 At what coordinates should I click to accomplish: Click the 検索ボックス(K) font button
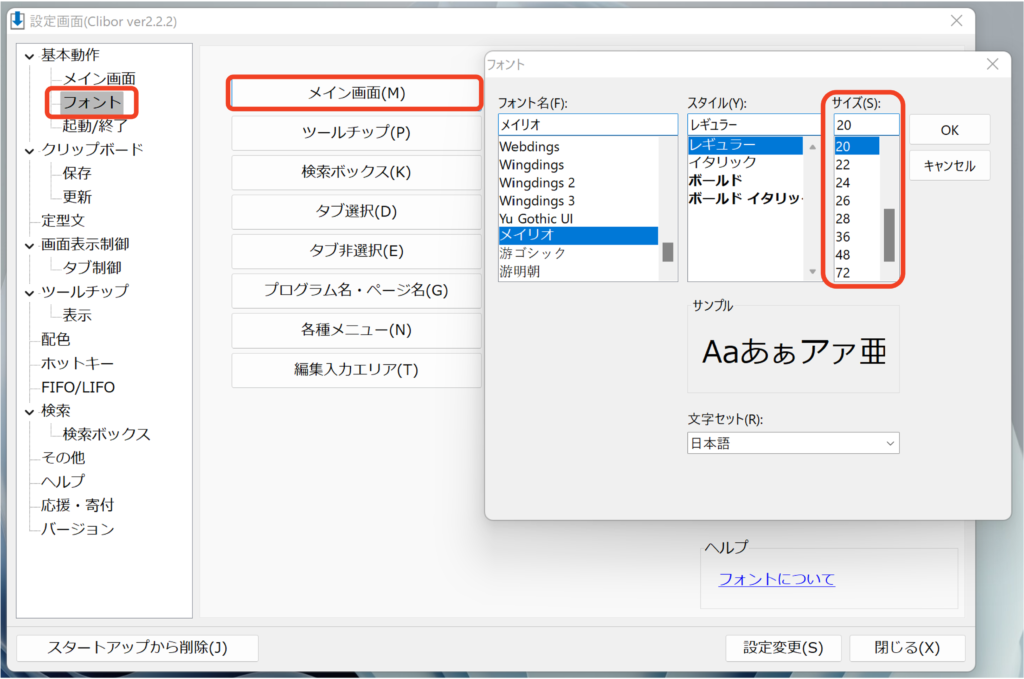356,171
